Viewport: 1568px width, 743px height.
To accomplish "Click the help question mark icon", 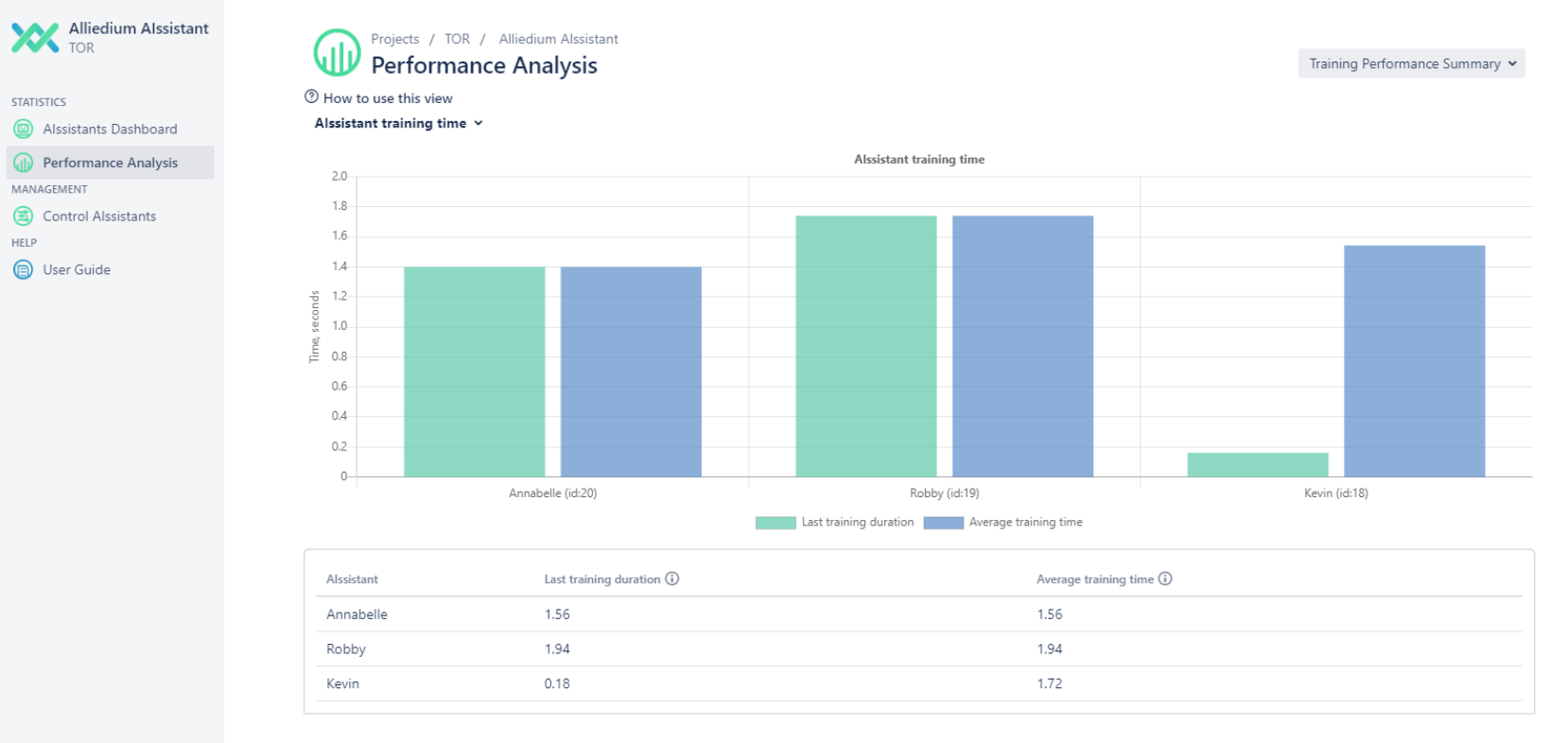I will pyautogui.click(x=311, y=97).
